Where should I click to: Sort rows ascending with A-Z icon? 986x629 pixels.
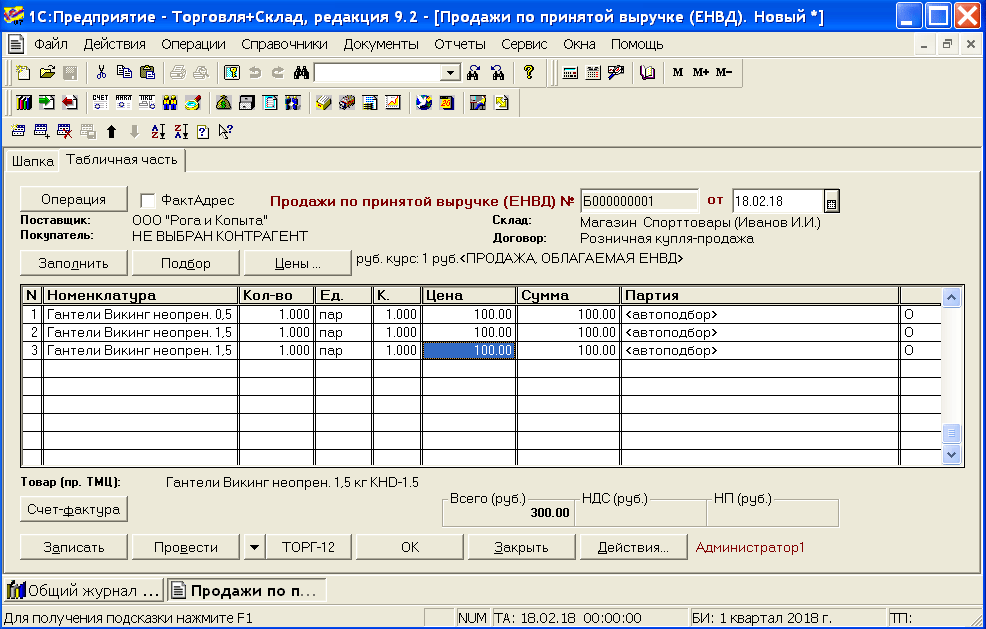[x=157, y=131]
